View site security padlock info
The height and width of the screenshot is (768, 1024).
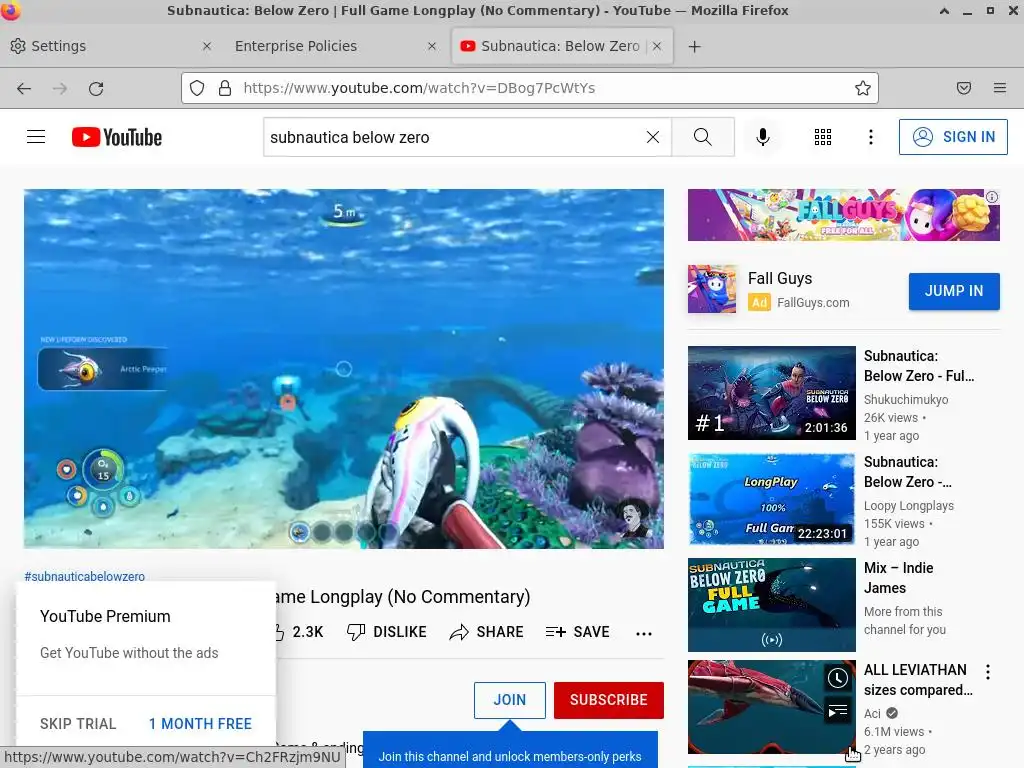click(225, 88)
